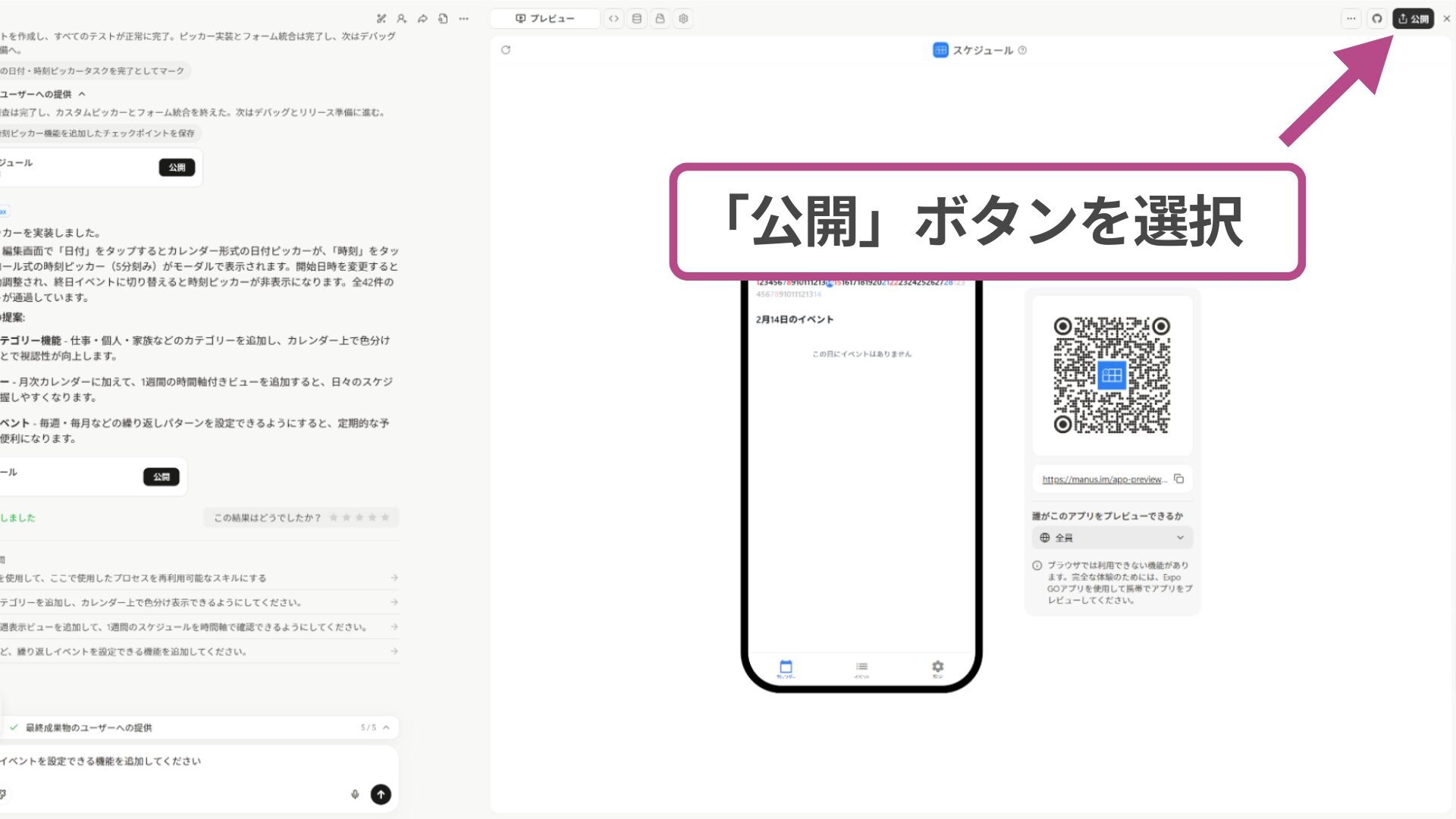Send the message with the arrow icon
This screenshot has height=819, width=1456.
381,794
